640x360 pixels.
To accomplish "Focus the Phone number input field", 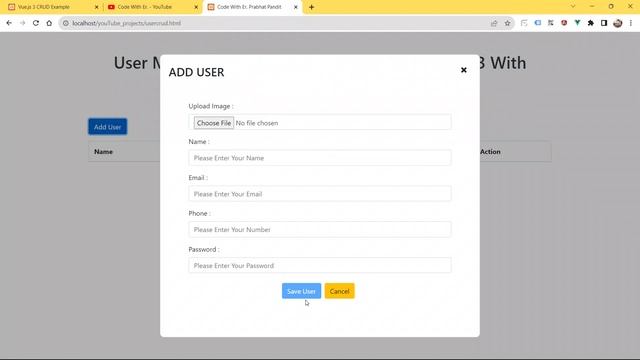I will click(x=320, y=229).
